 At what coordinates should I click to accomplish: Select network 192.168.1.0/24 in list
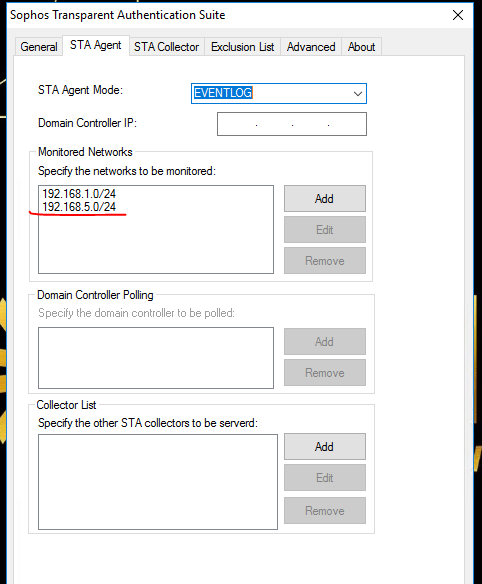point(79,194)
